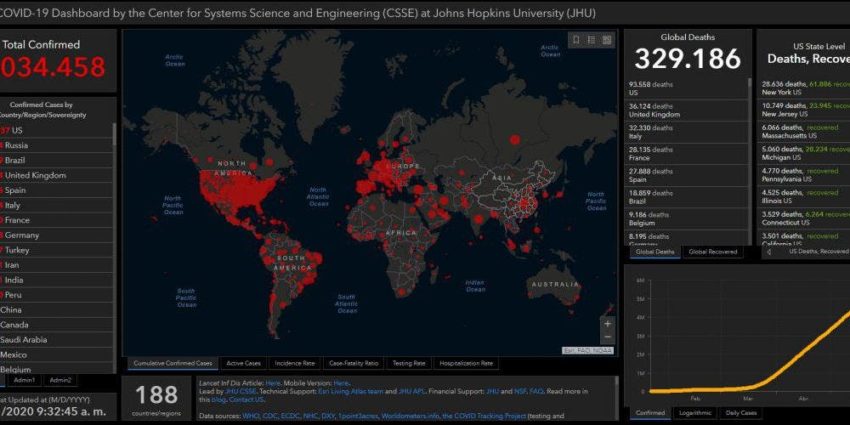The width and height of the screenshot is (850, 425).
Task: Select the Global Recovered tab
Action: [713, 252]
